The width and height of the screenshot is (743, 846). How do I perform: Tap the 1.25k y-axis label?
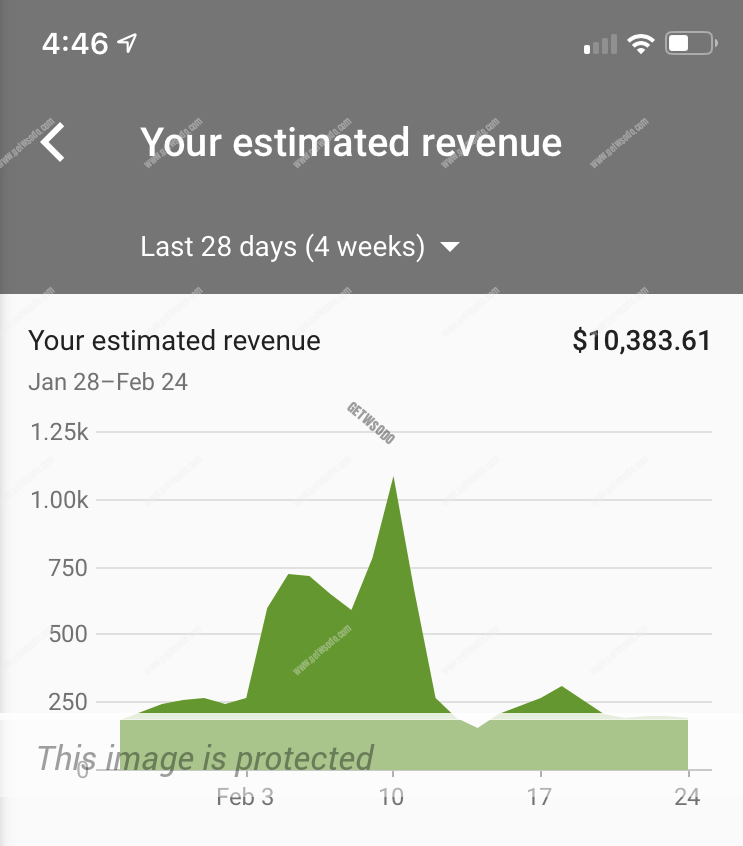[59, 433]
